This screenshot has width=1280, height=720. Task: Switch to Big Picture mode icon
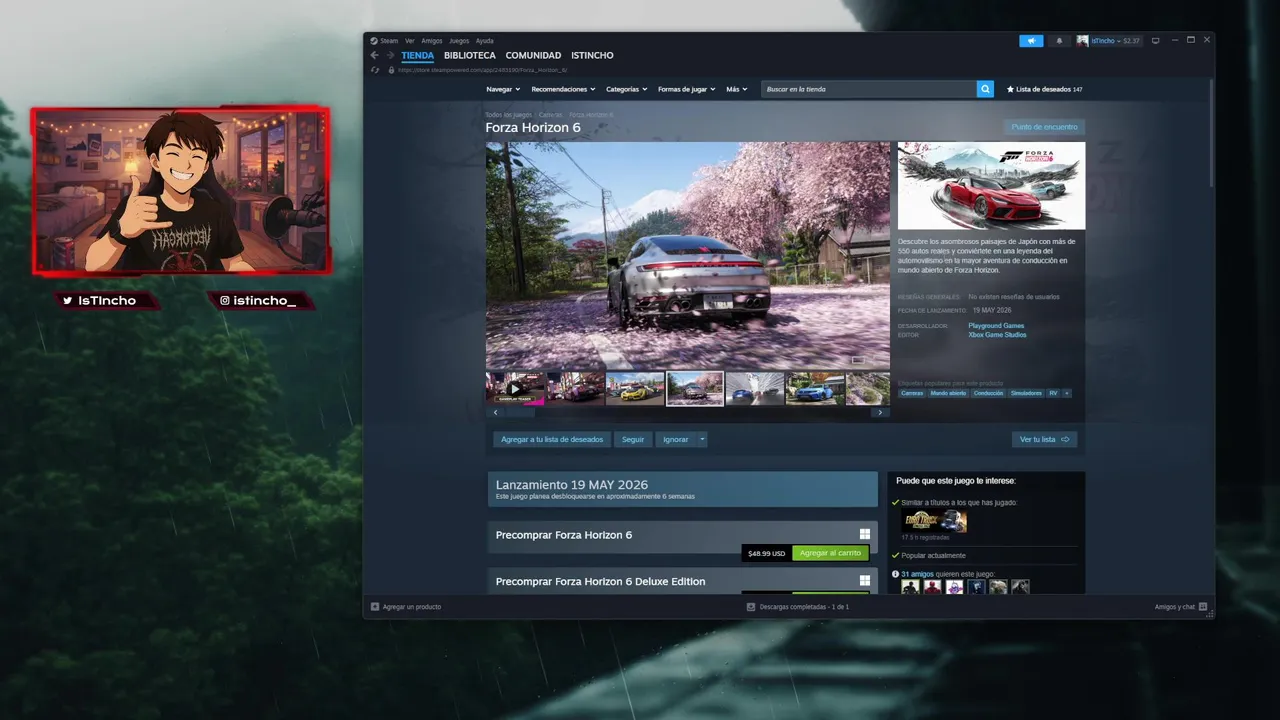point(1155,41)
